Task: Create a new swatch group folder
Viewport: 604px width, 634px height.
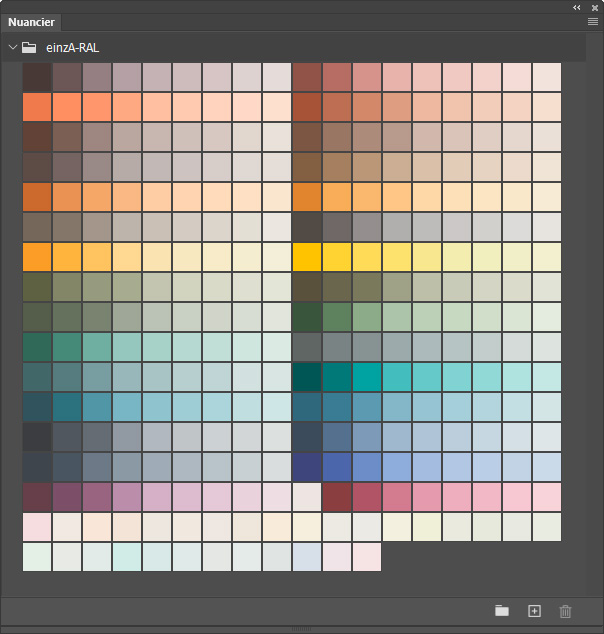Action: pos(502,611)
